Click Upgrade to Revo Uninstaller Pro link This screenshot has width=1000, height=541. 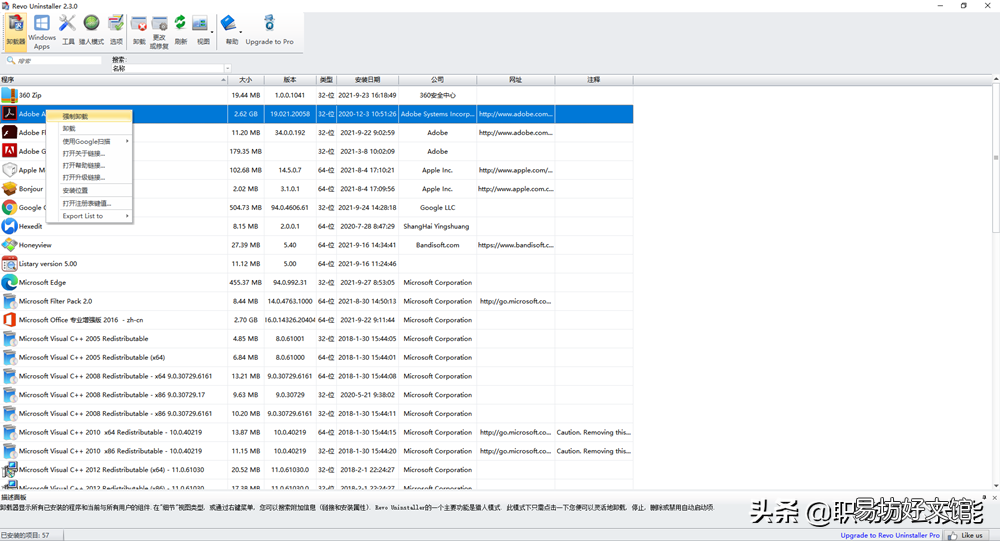pos(890,535)
